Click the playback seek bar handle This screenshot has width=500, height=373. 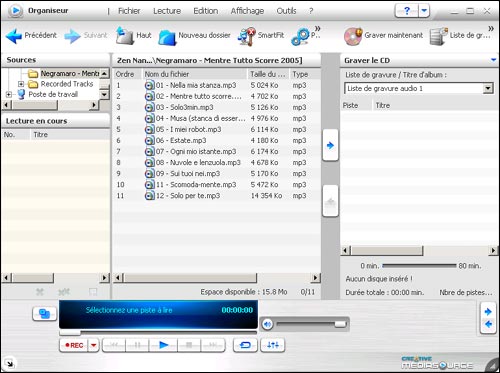point(70,332)
